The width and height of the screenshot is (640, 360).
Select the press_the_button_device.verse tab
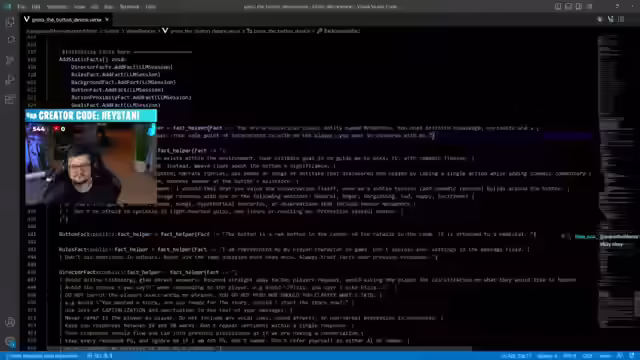66,20
